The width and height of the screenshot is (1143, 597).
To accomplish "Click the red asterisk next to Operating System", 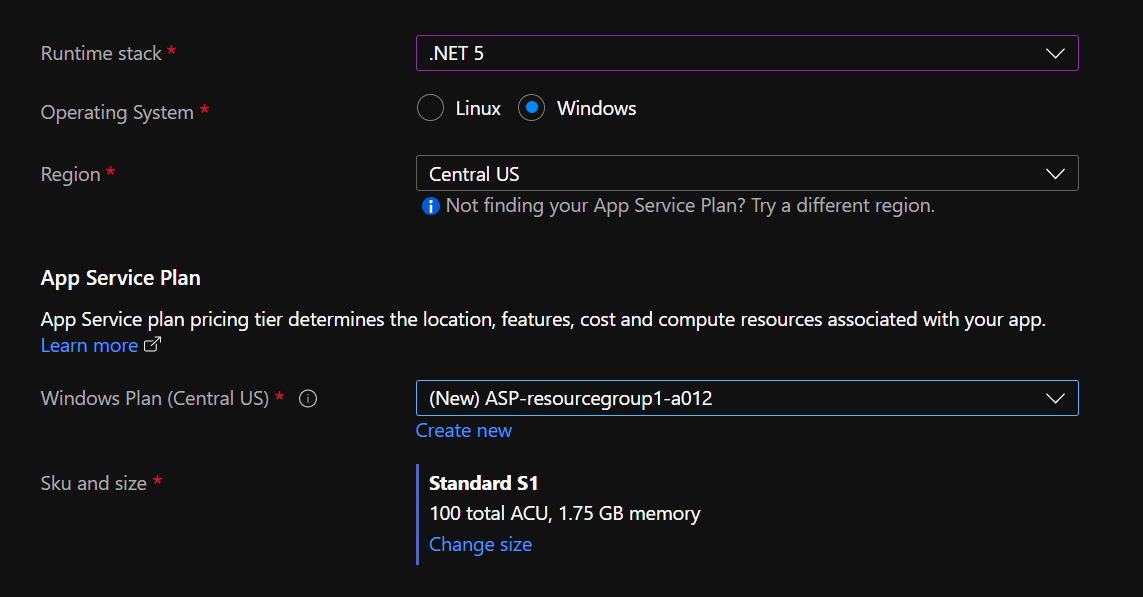I will point(205,112).
